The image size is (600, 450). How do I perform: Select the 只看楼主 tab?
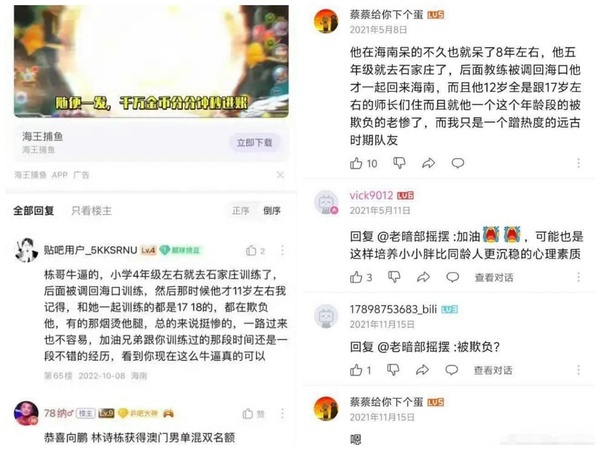coord(91,210)
